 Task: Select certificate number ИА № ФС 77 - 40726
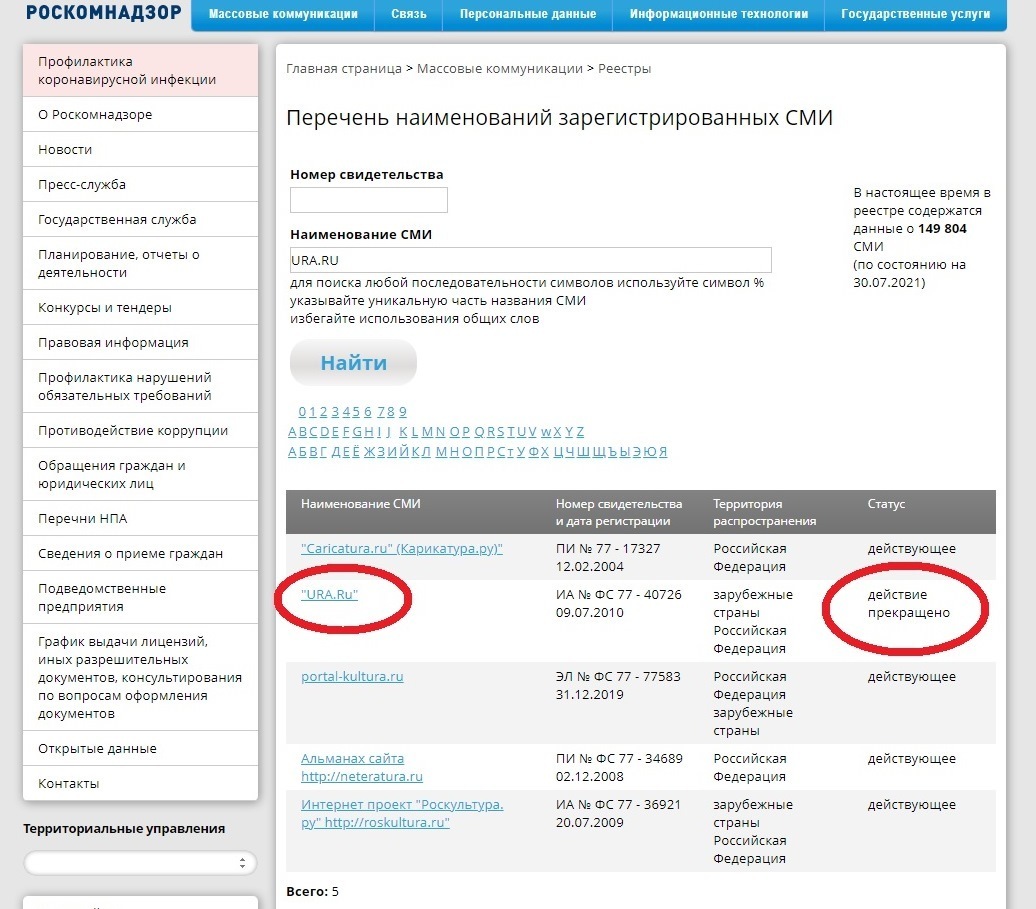coord(618,595)
